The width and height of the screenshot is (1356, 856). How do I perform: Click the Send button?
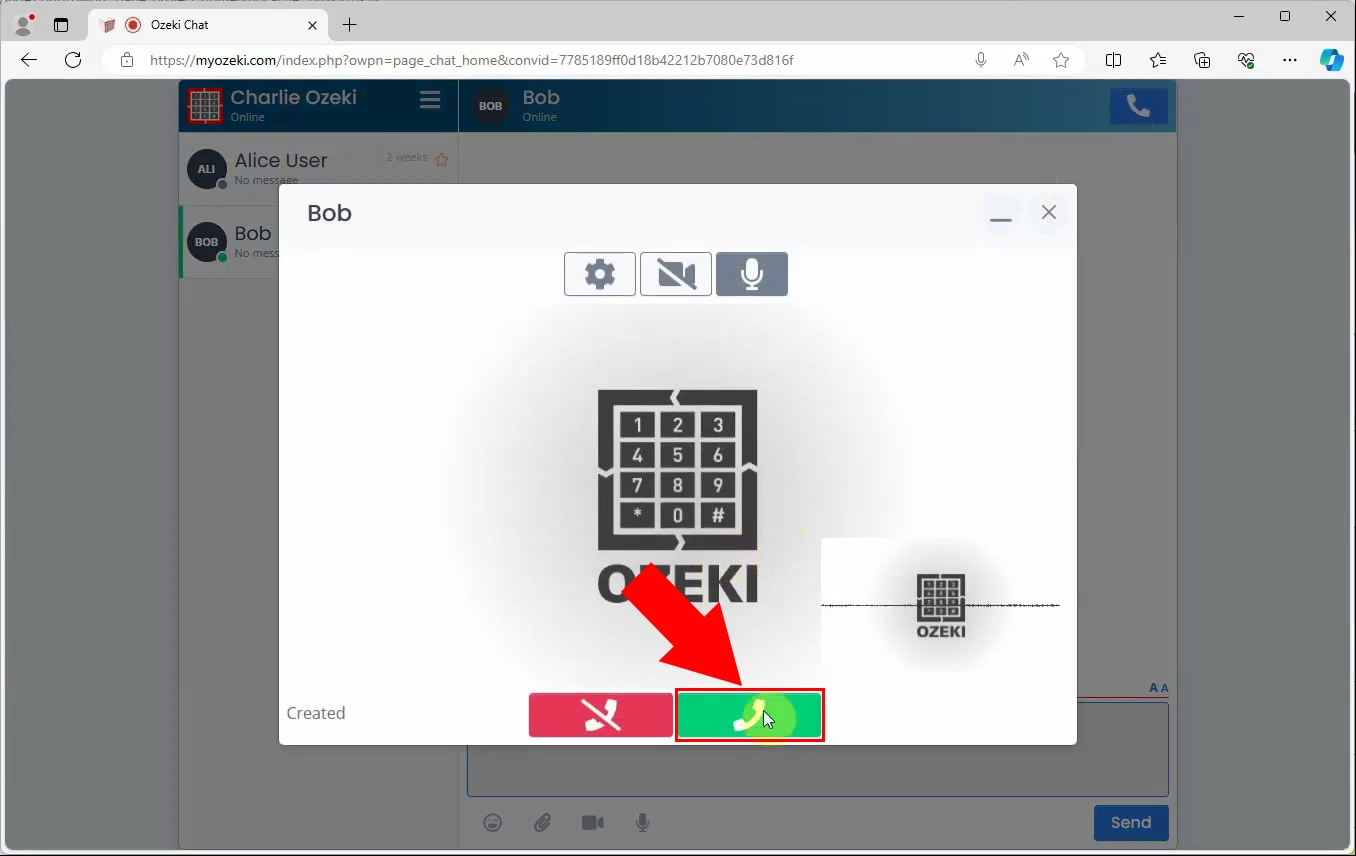[x=1131, y=823]
